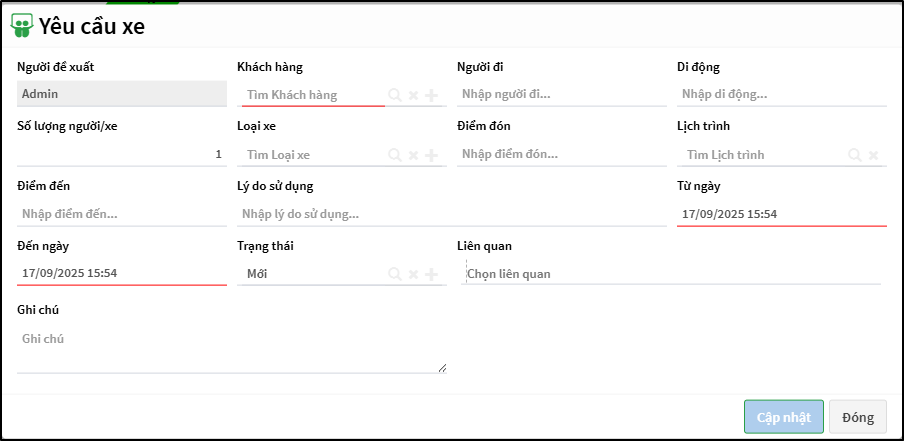Click the search icon in Trạng thái field
This screenshot has width=904, height=441.
(395, 274)
